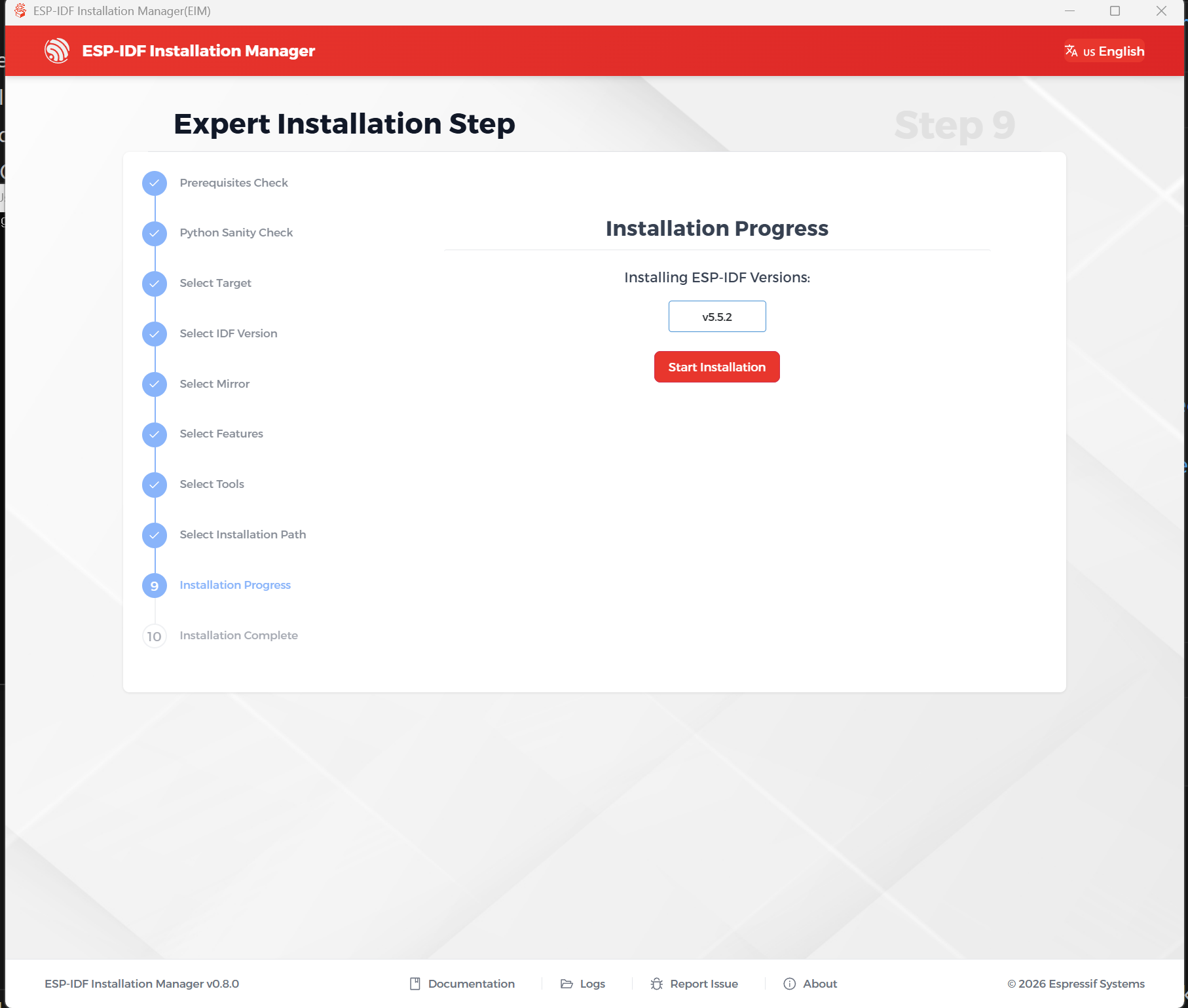
Task: Click the Installing ESP-IDF Versions label
Action: pos(717,277)
